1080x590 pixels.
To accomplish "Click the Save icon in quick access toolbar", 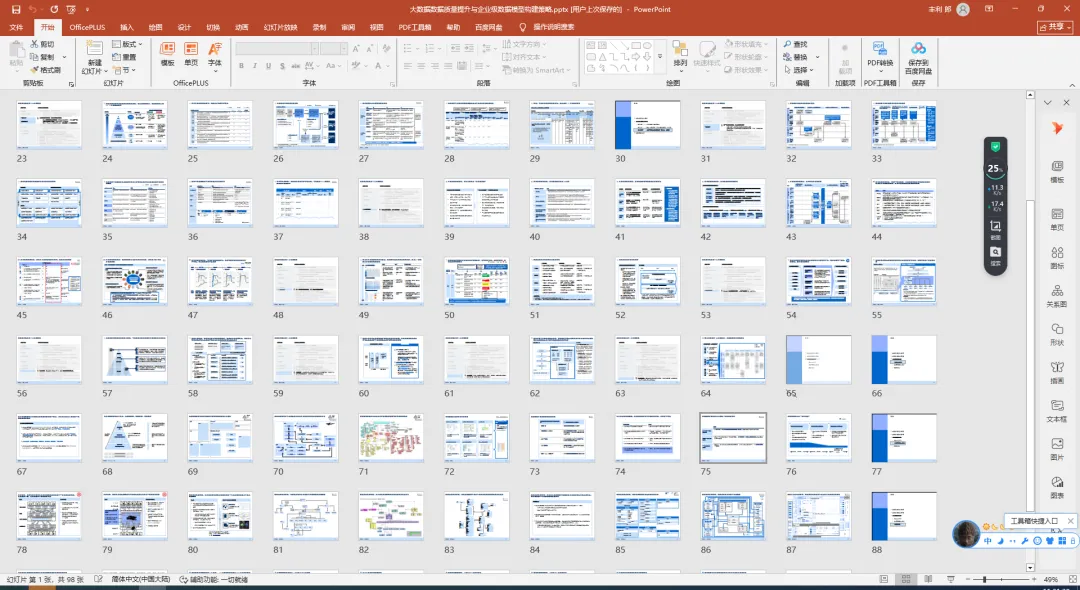I will click(16, 10).
